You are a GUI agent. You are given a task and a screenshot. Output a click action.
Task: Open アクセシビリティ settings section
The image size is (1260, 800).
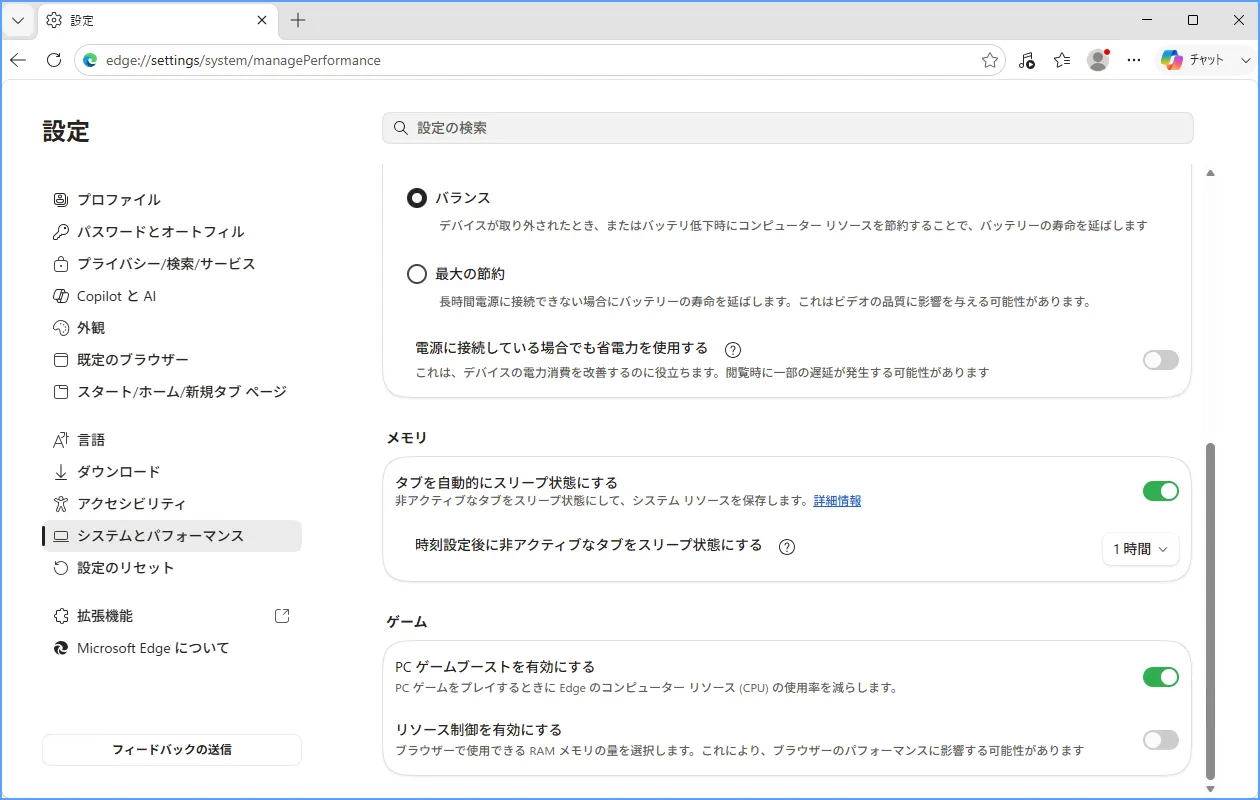pos(172,504)
